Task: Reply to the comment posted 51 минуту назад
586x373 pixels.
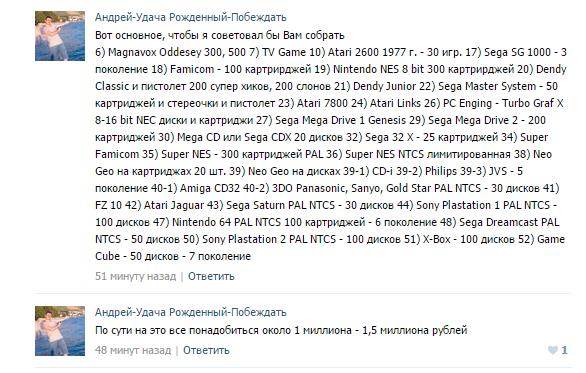Action: click(x=211, y=276)
